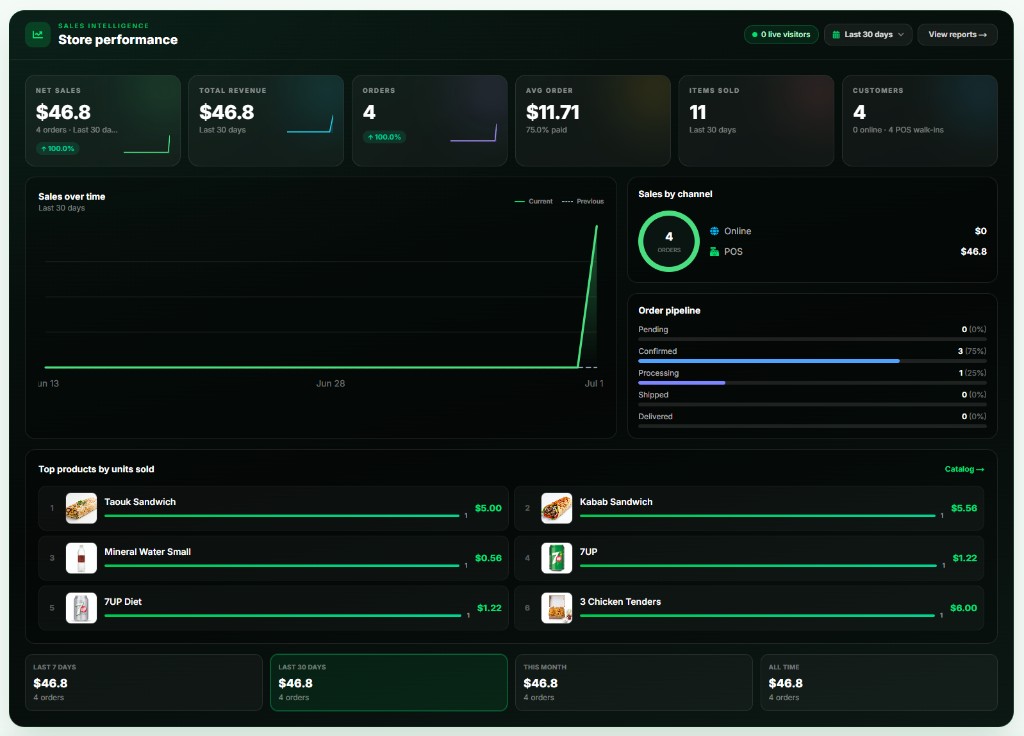This screenshot has width=1024, height=736.
Task: Click the 7UP Diet product name
Action: (x=123, y=602)
